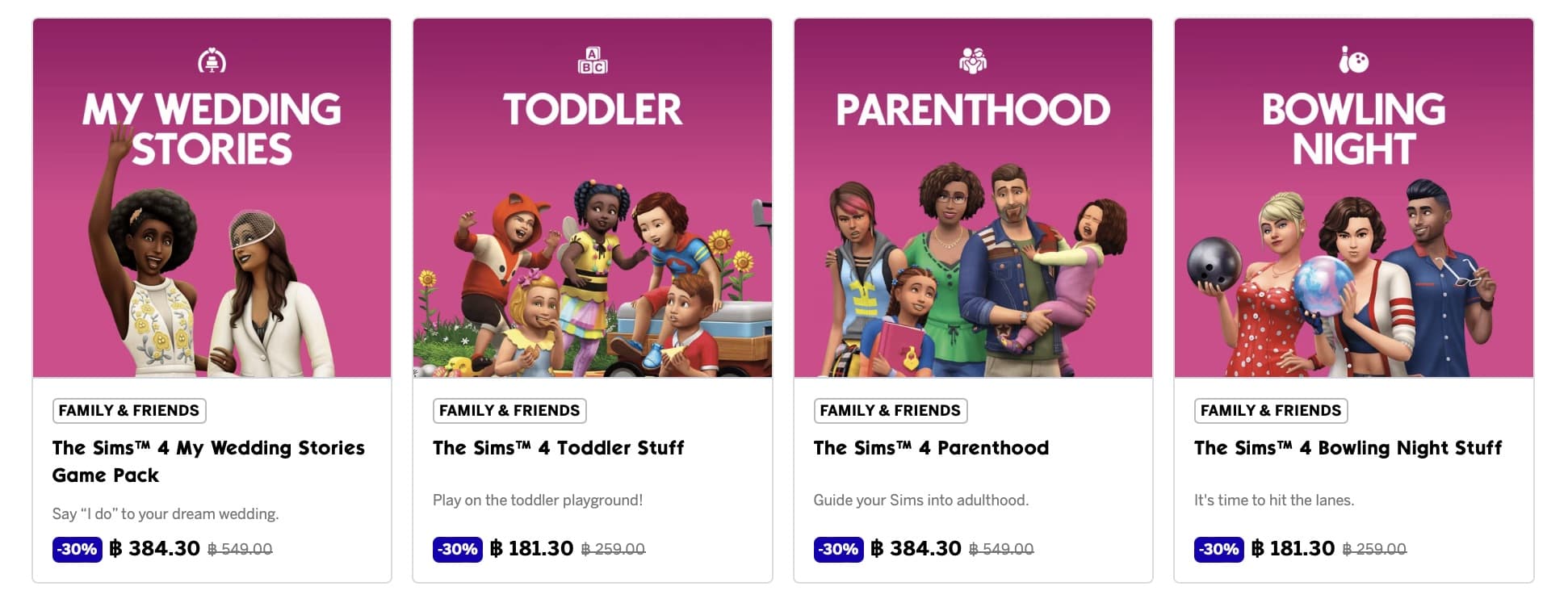Click Family & Friends tag on Toddler Stuff card

509,411
